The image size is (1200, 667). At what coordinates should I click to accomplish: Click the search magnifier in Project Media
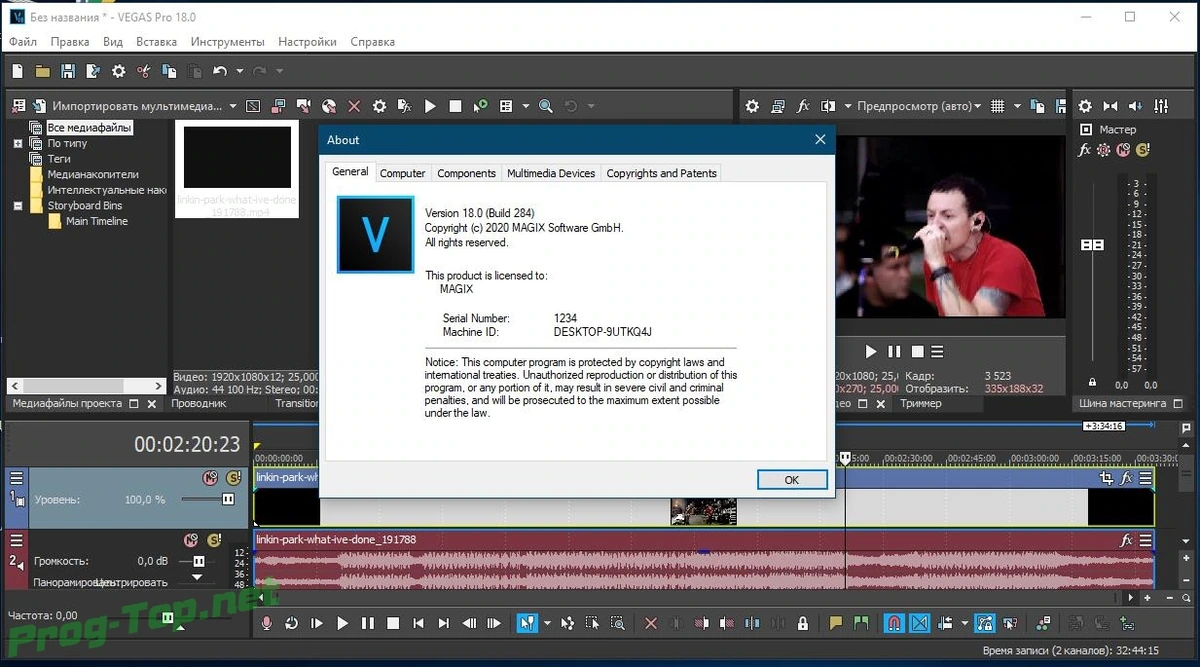pyautogui.click(x=546, y=105)
